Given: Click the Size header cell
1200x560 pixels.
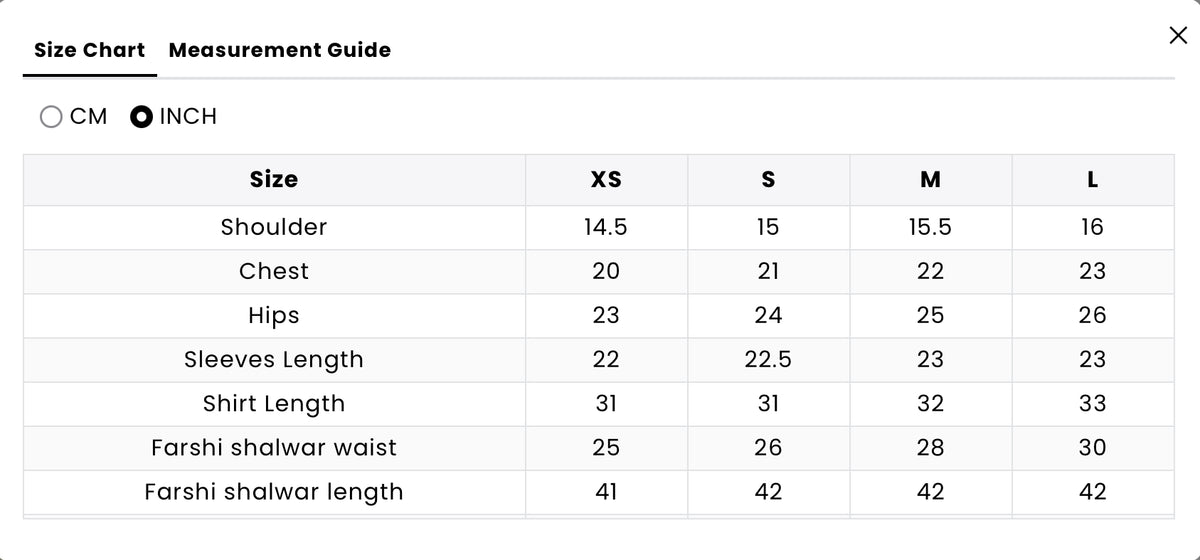Looking at the screenshot, I should pyautogui.click(x=274, y=180).
